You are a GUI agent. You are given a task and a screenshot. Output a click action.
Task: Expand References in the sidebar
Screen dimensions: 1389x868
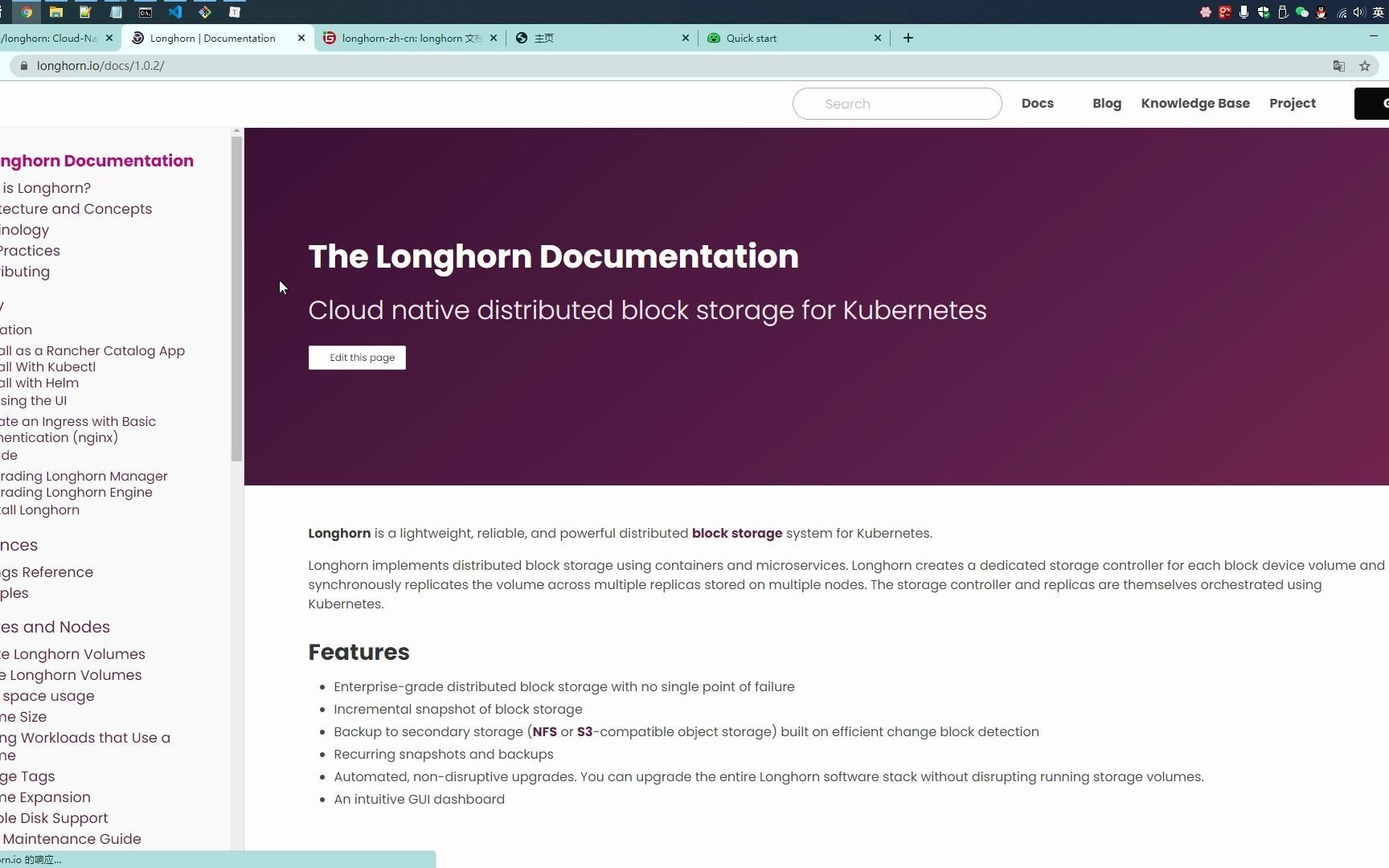coord(18,545)
